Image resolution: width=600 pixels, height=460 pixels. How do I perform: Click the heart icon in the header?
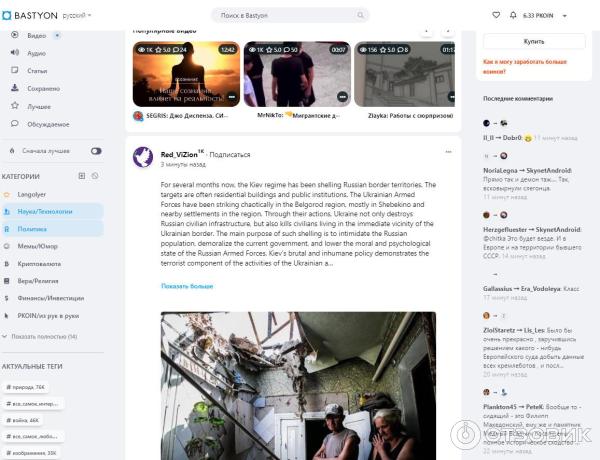(497, 15)
